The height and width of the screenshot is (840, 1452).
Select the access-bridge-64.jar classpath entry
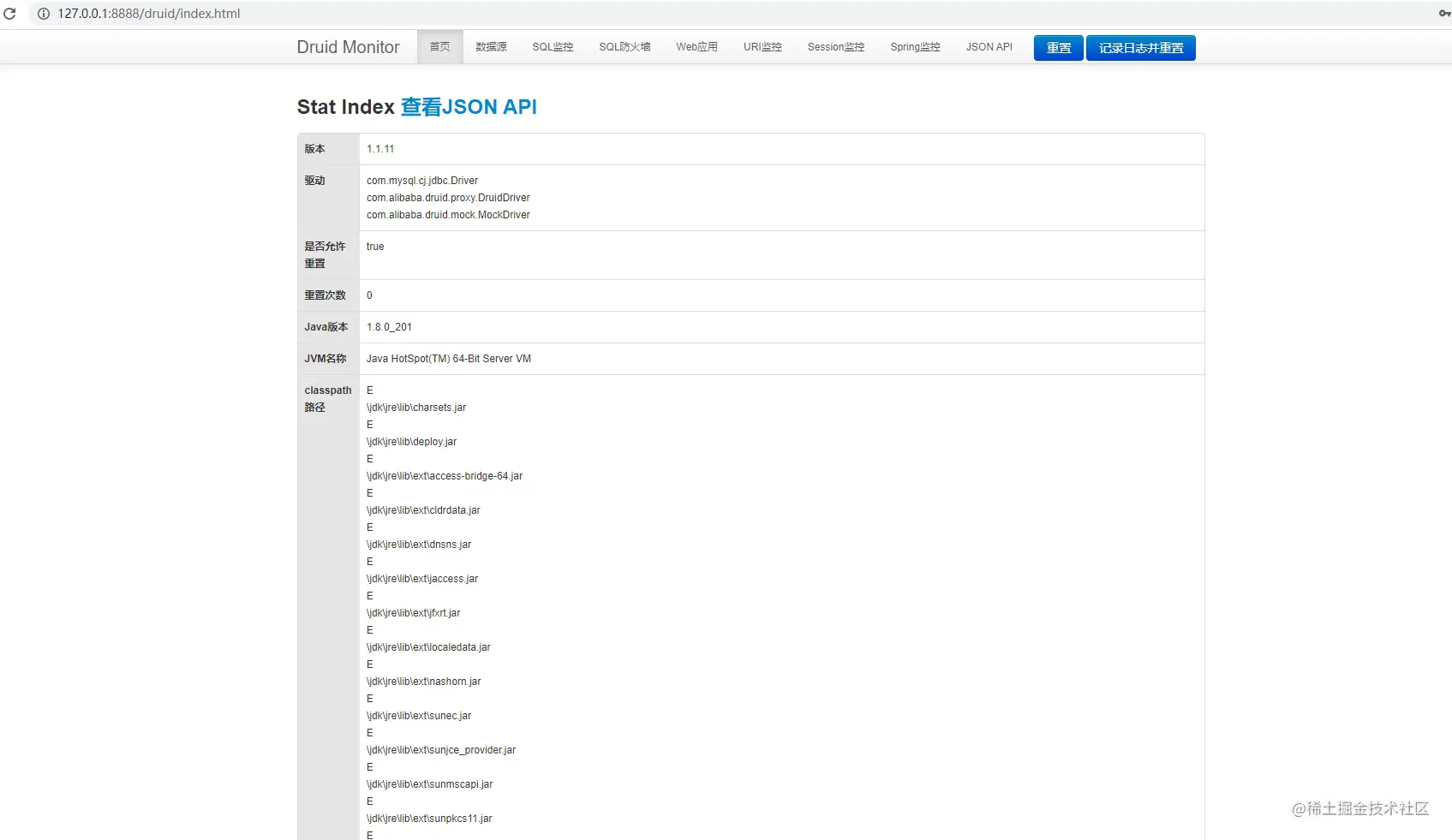click(445, 476)
